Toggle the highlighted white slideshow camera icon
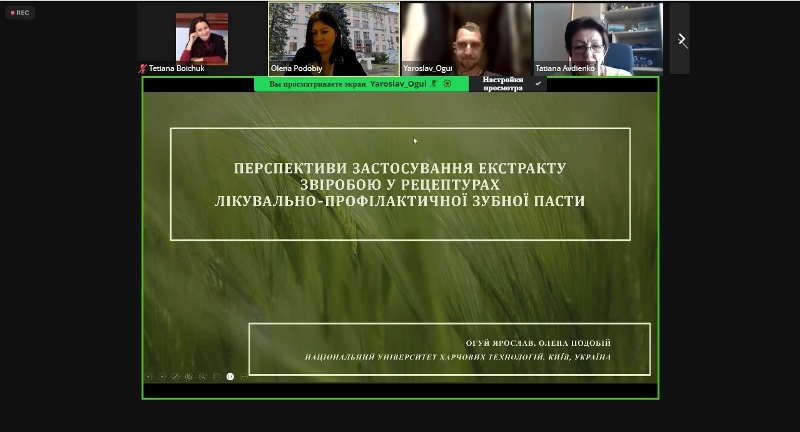Viewport: 800px width, 432px height. point(230,376)
